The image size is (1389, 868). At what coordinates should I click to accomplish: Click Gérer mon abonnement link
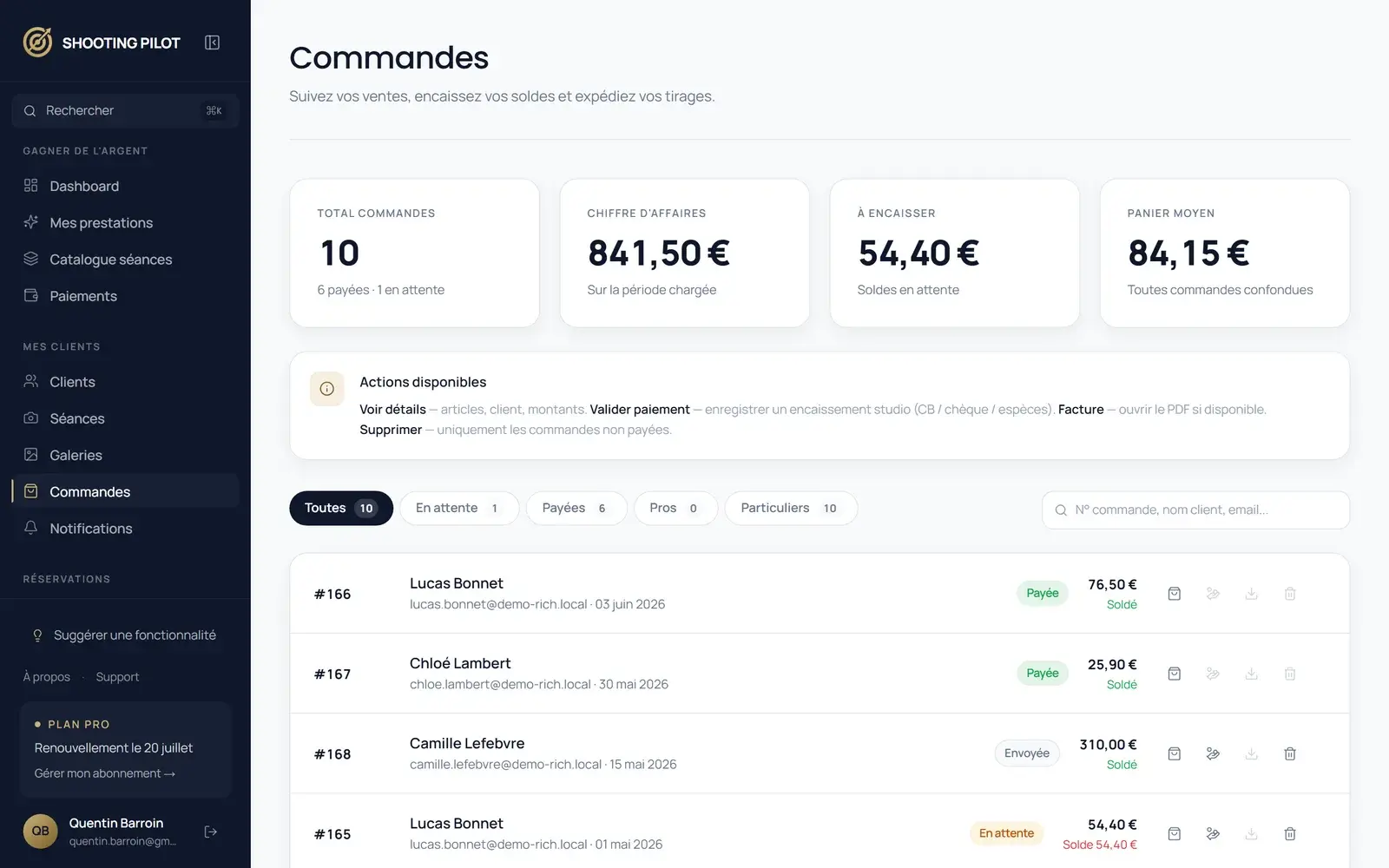coord(105,773)
